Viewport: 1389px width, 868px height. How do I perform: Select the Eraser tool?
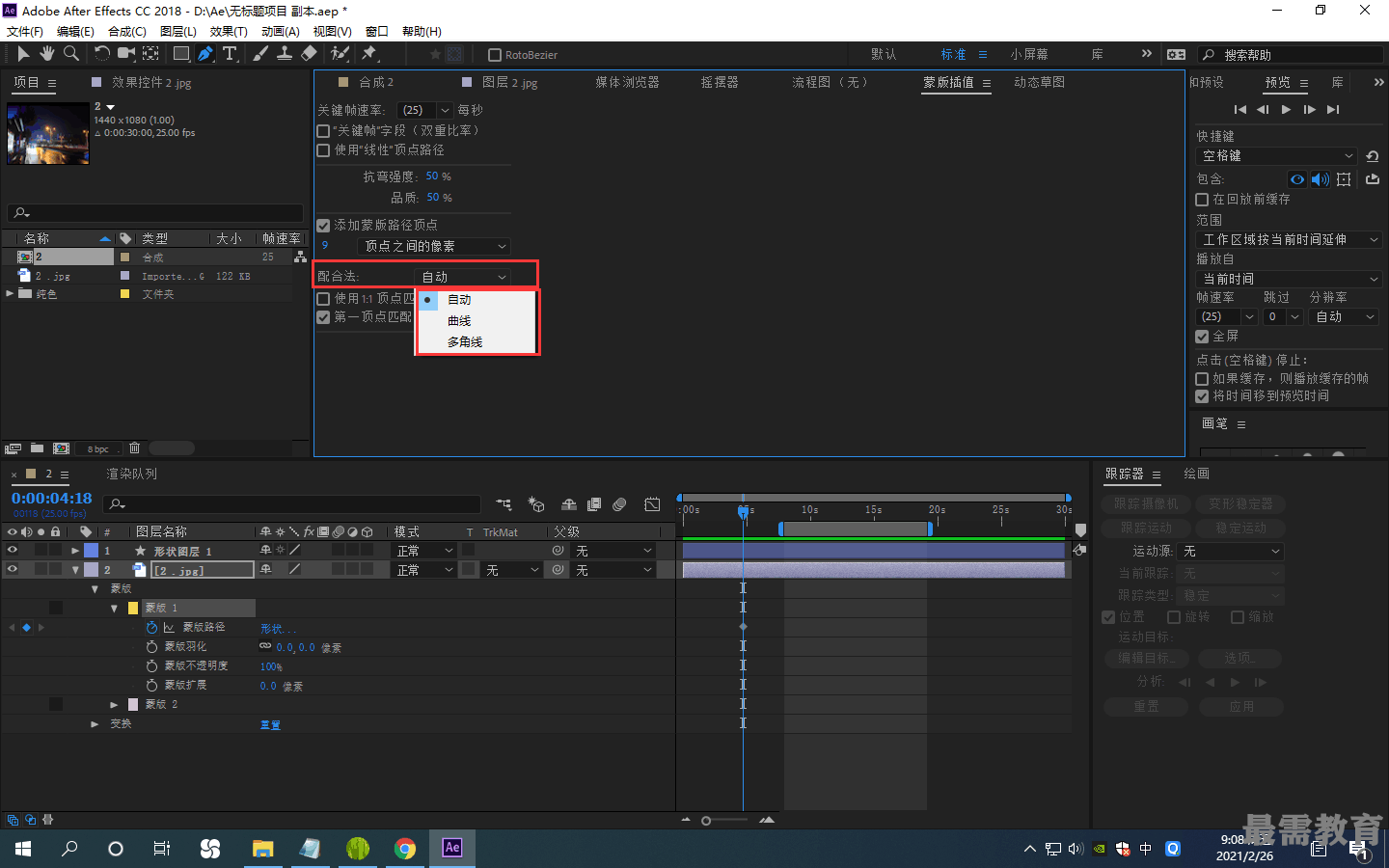pos(309,54)
